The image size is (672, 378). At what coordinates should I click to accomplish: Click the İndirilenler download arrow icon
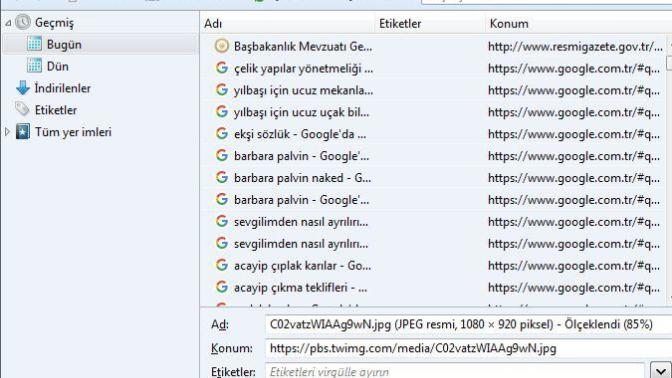click(23, 88)
